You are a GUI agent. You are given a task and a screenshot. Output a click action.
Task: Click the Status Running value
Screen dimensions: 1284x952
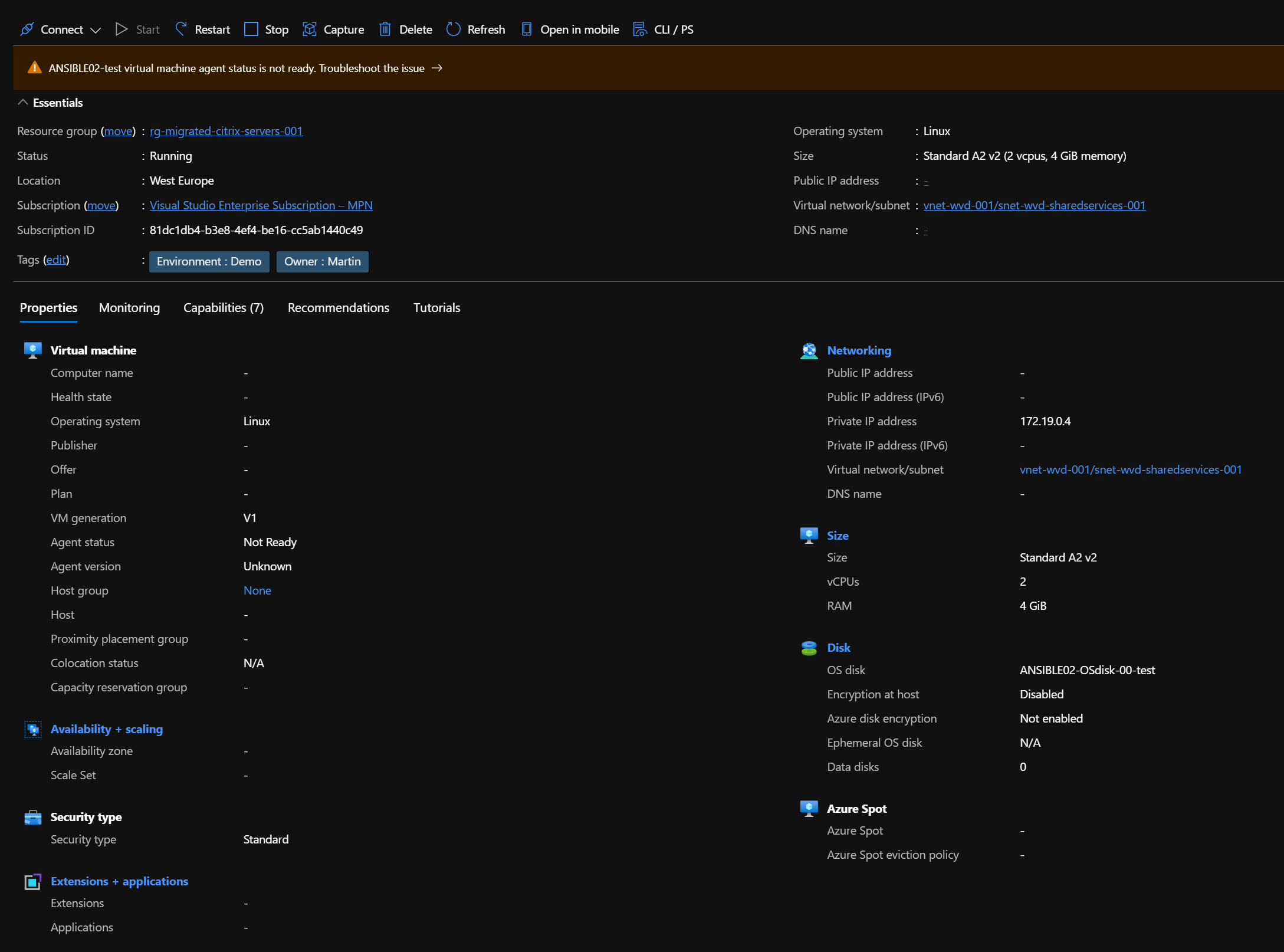pyautogui.click(x=171, y=156)
